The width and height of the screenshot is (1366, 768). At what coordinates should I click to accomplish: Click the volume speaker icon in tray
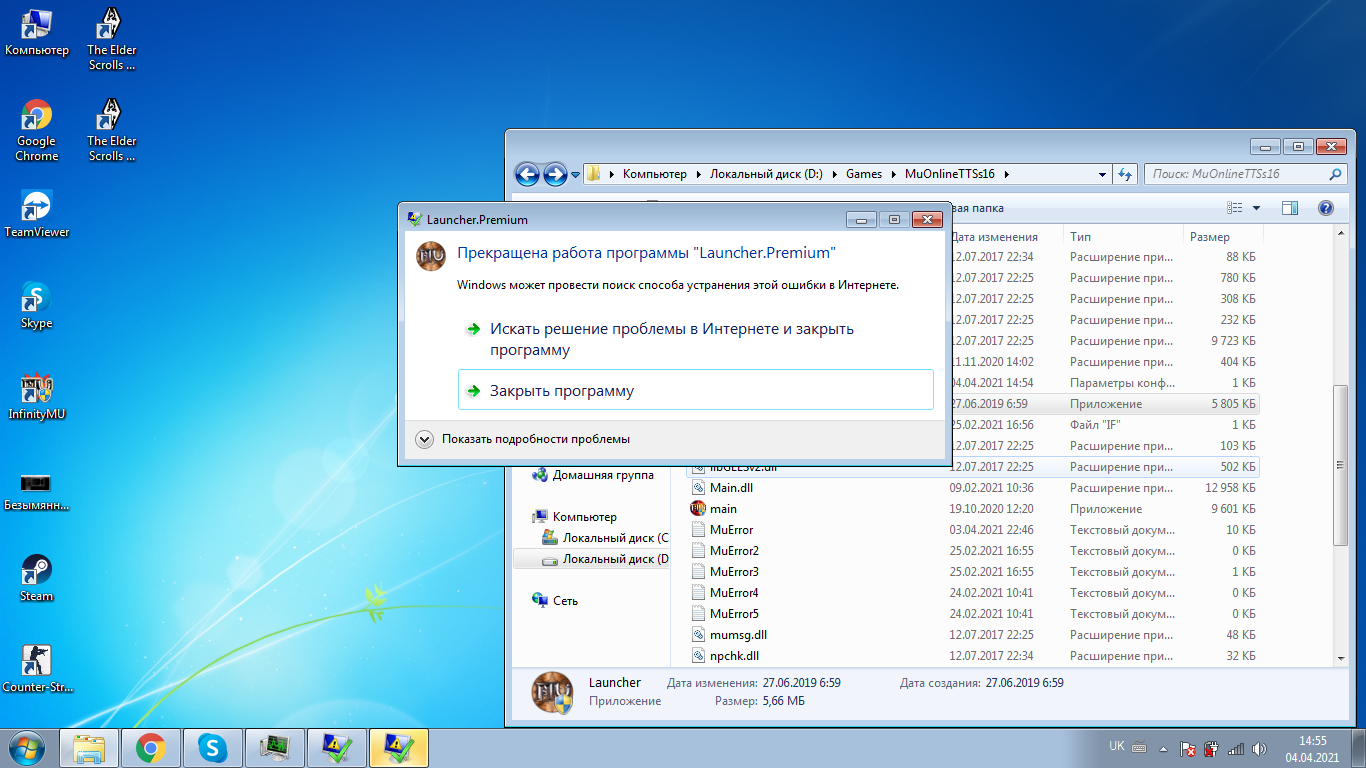1259,748
